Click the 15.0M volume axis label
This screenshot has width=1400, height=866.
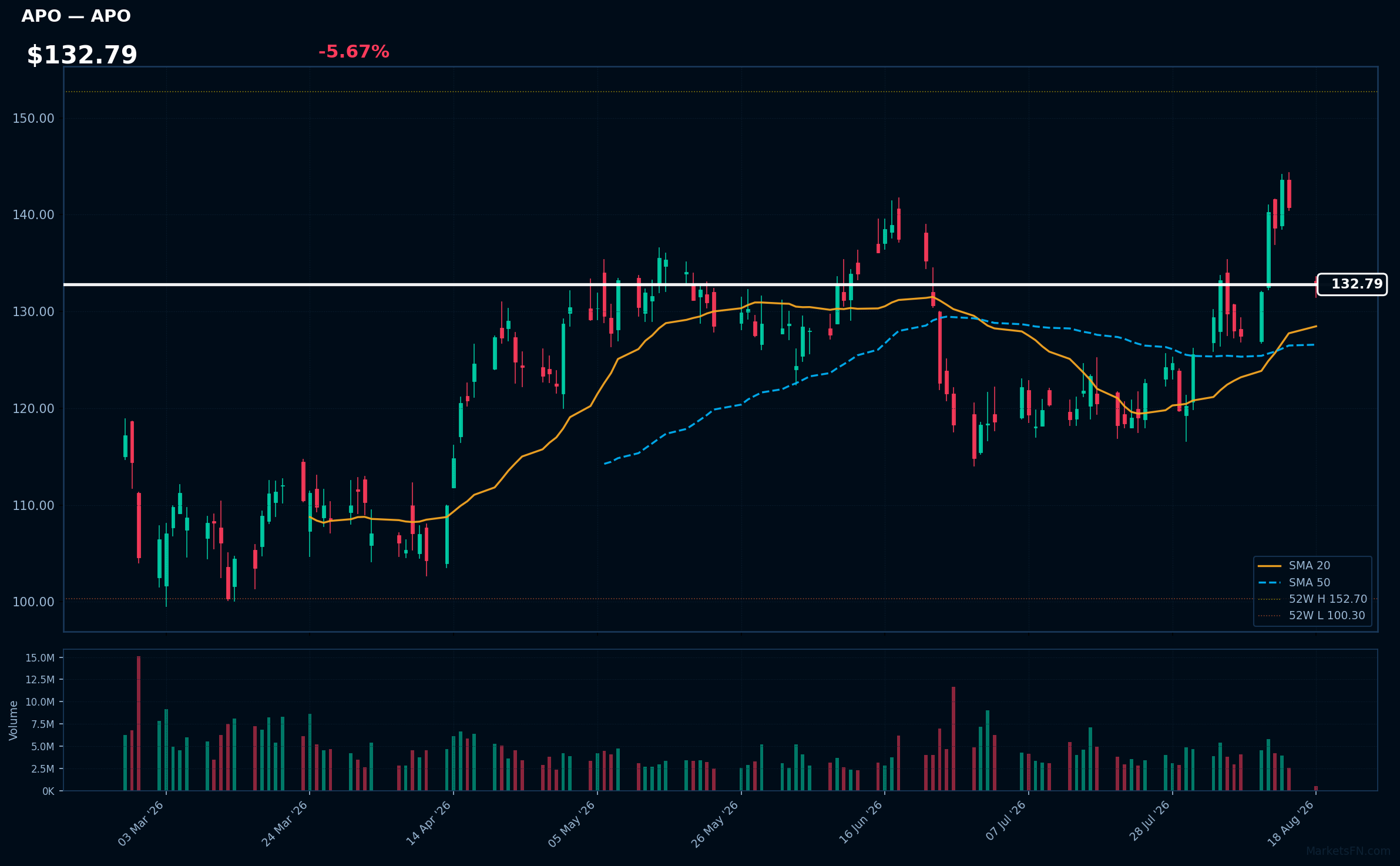[x=40, y=658]
